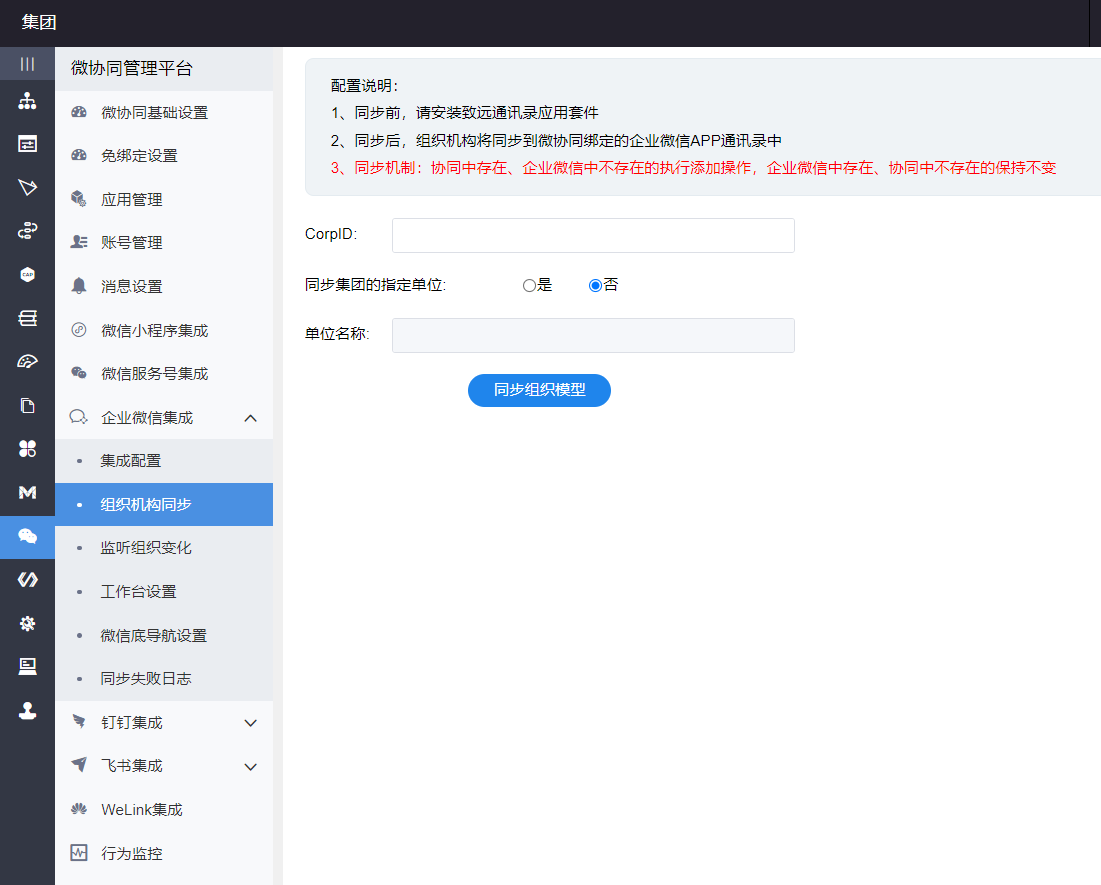Click the 同步组织模型 button

coord(539,390)
